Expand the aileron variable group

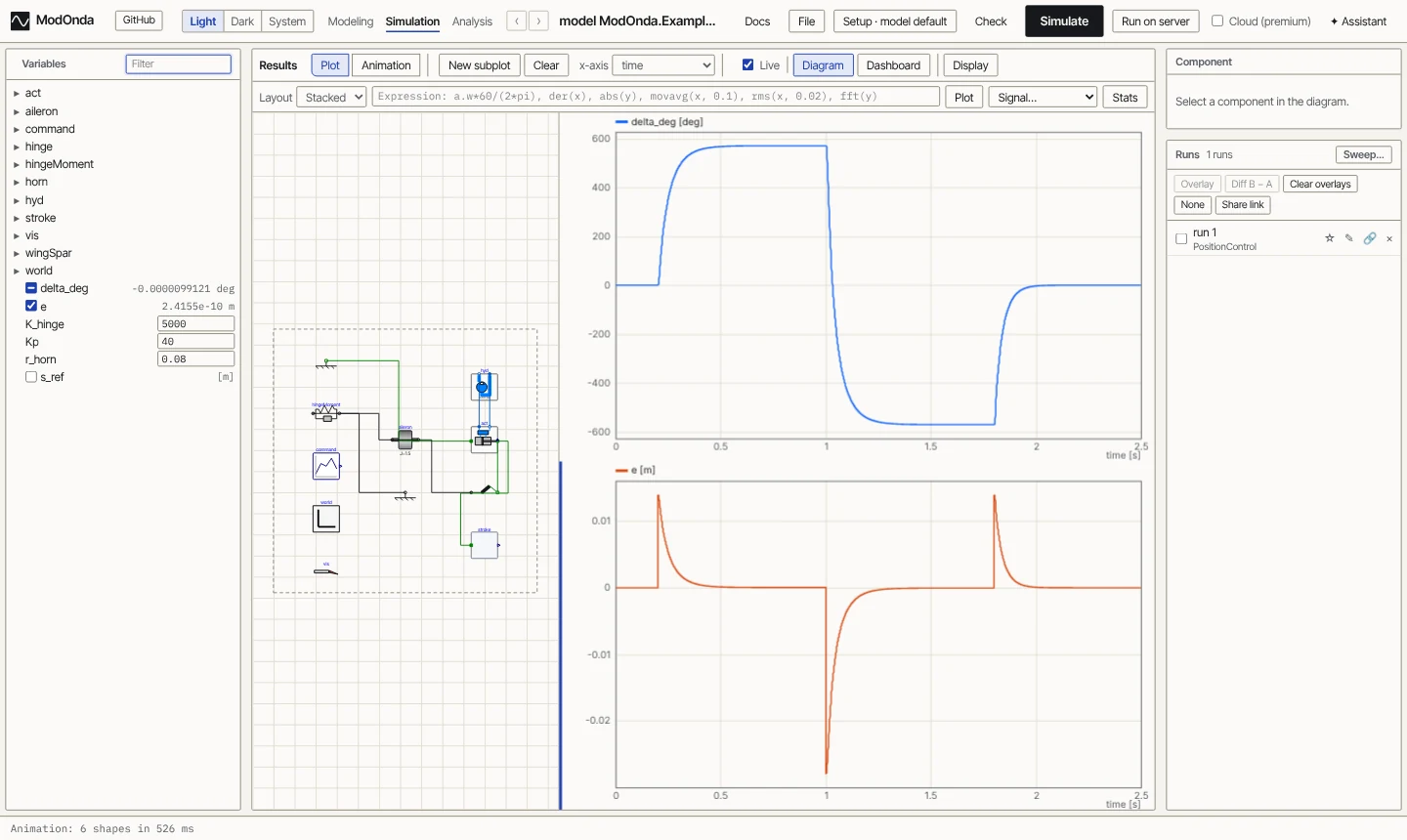coord(17,111)
